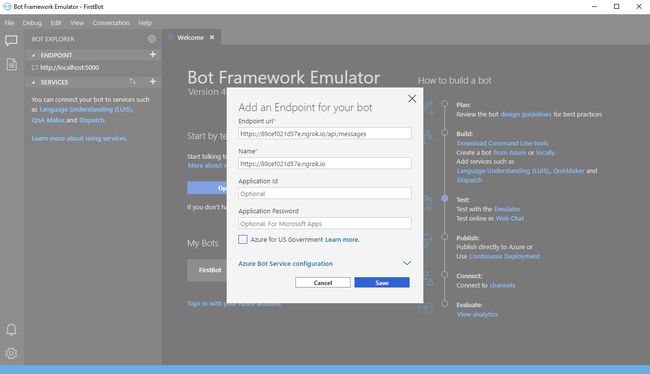Open the FirstBot entry in My Bots
This screenshot has width=650, height=374.
point(210,270)
